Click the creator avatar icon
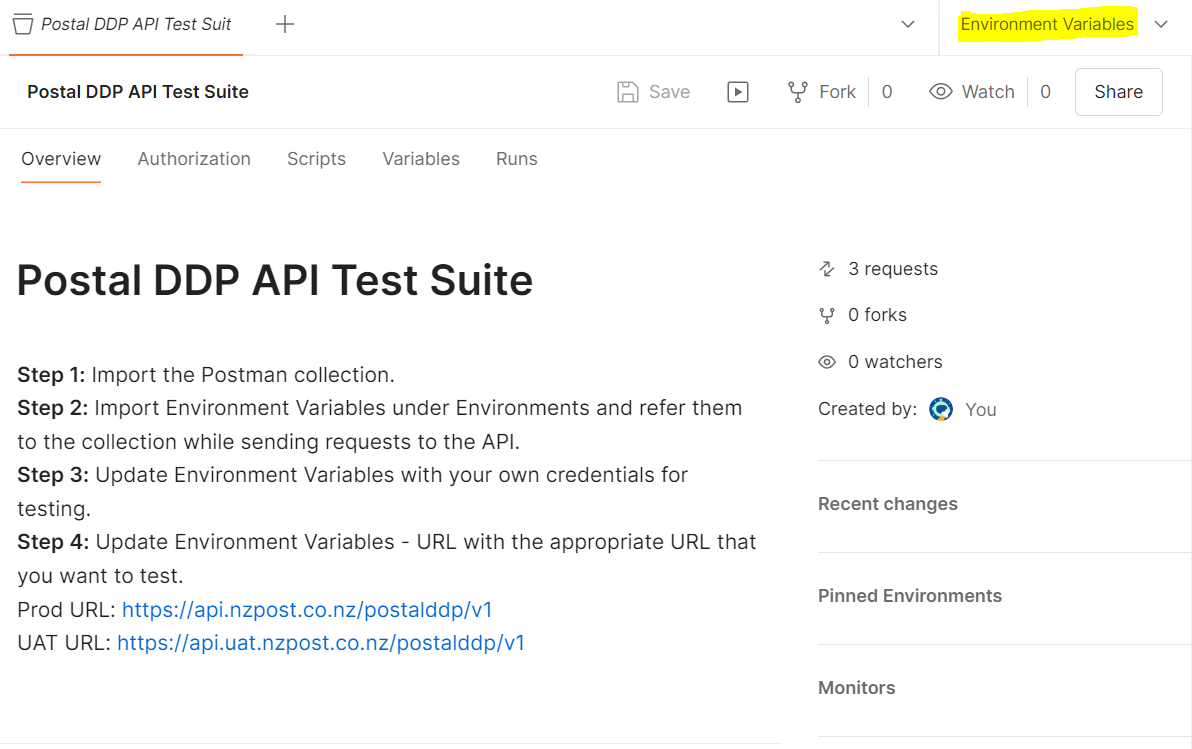 coord(941,409)
